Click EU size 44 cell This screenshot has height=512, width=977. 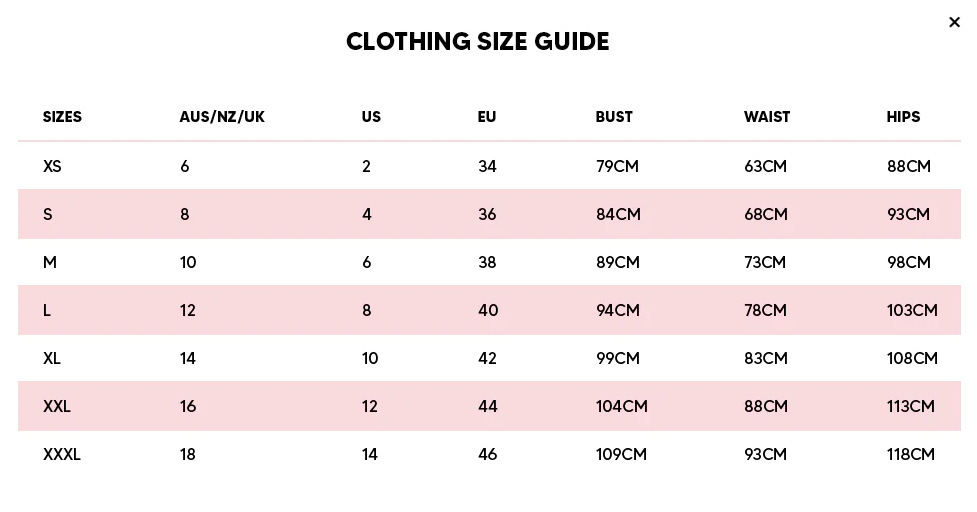488,406
